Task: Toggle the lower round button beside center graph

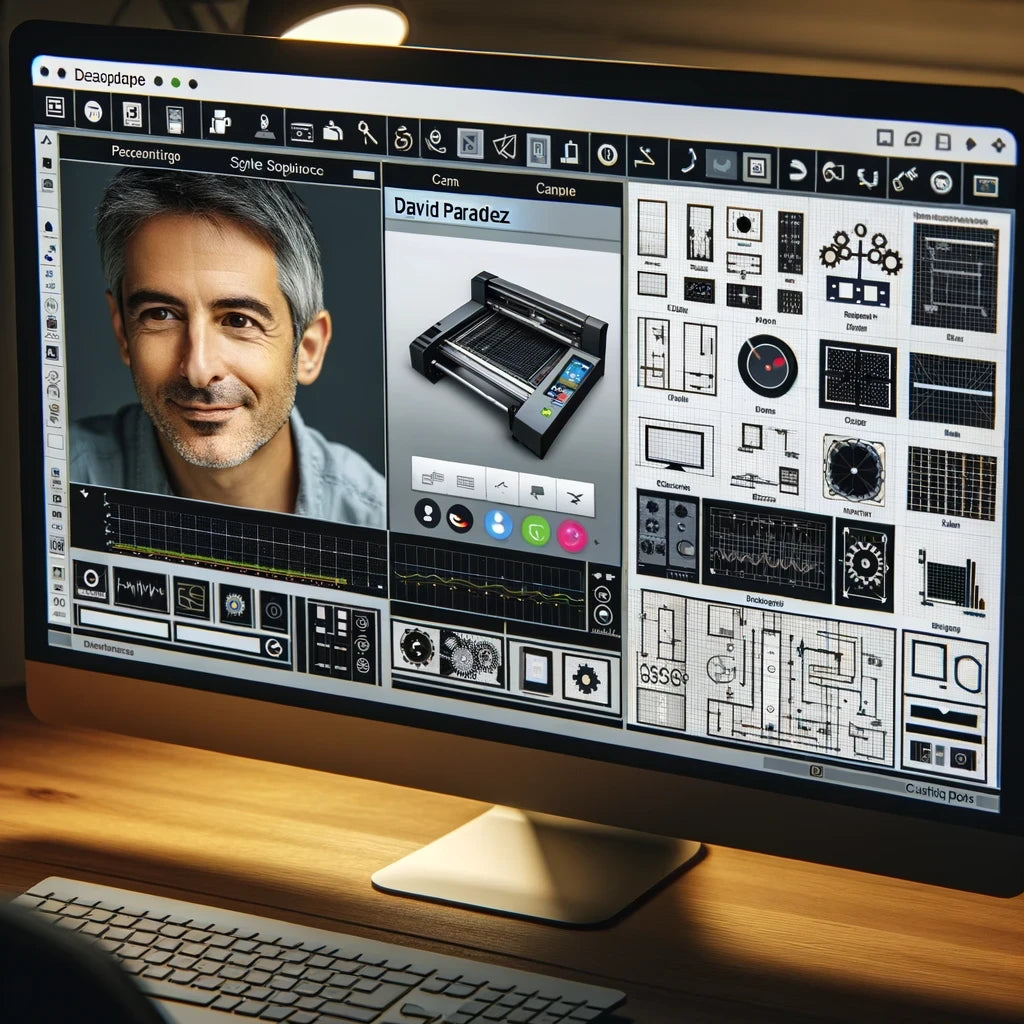Action: coord(603,617)
